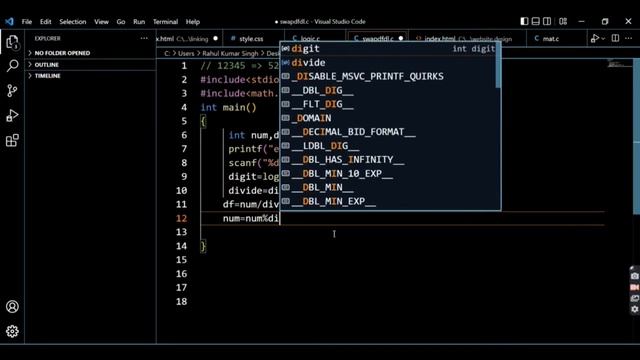This screenshot has width=640, height=360.
Task: Run the C file with play button
Action: point(595,38)
